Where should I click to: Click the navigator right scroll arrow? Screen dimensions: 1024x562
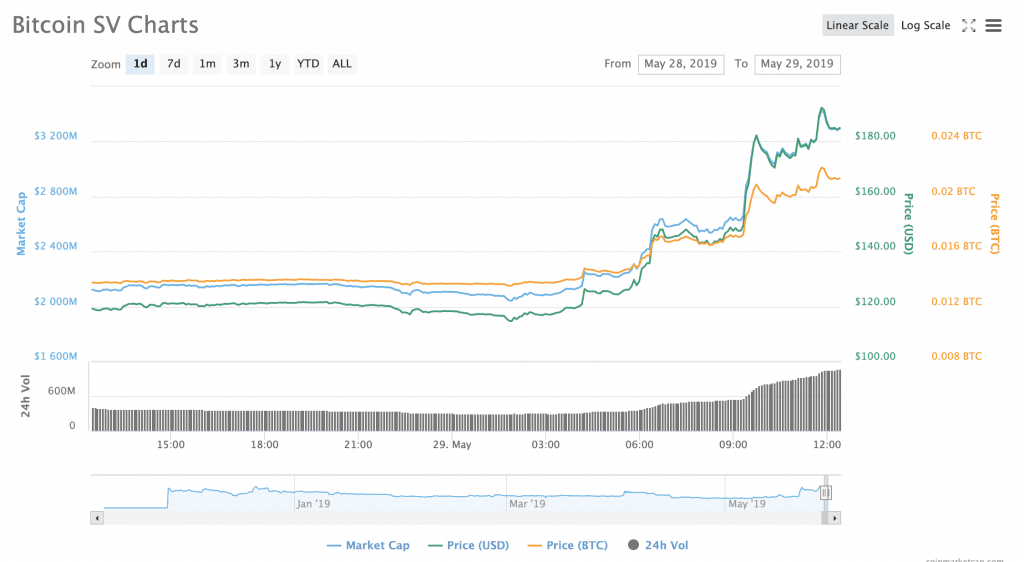(x=834, y=518)
